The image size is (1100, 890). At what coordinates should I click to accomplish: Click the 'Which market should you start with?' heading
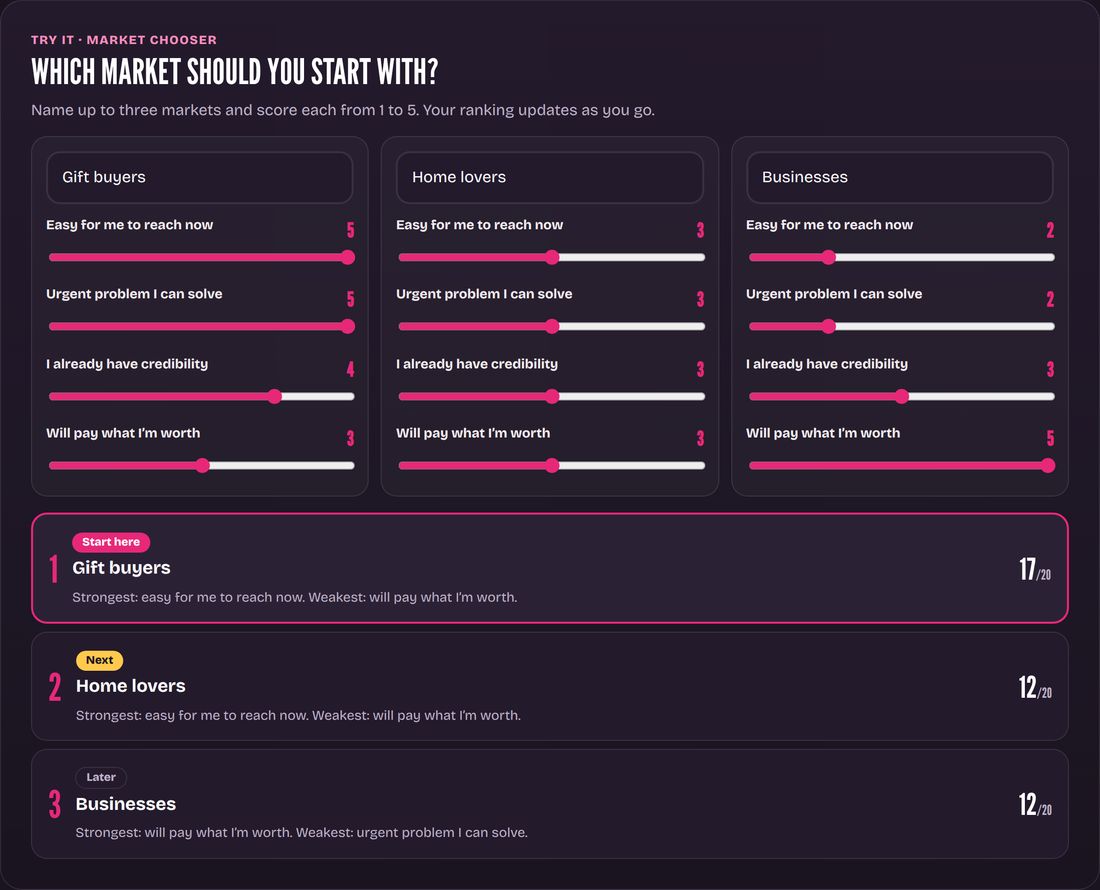tap(234, 72)
